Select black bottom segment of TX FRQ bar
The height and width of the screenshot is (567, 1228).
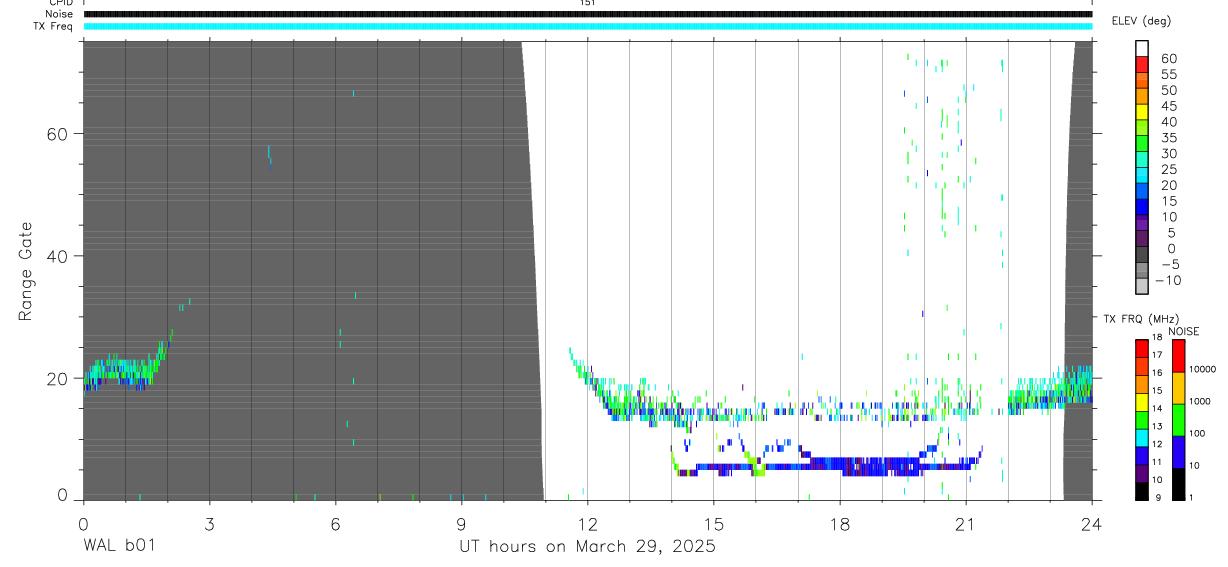tap(1142, 492)
